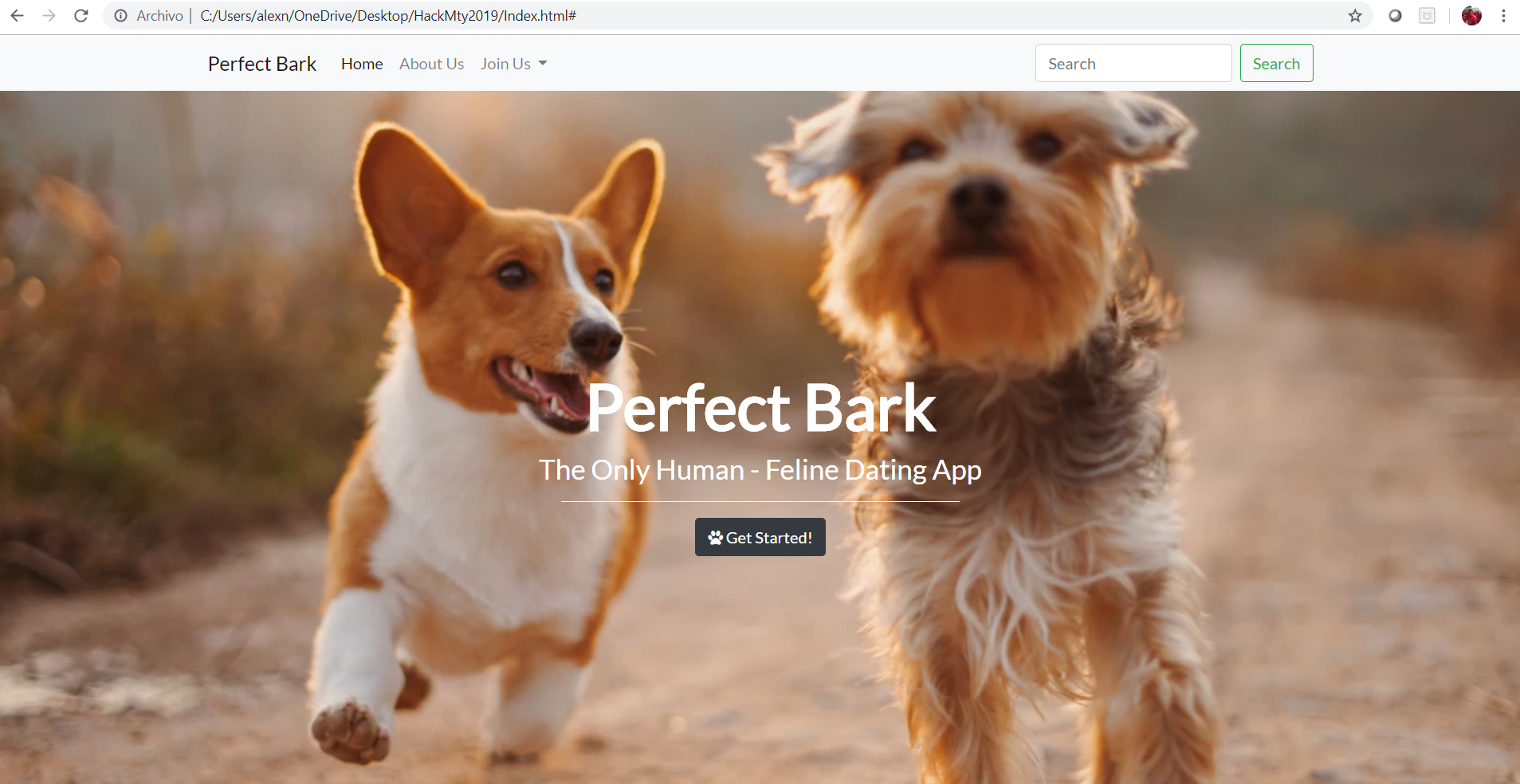This screenshot has height=784, width=1520.
Task: Click the Get Started! button
Action: (760, 537)
